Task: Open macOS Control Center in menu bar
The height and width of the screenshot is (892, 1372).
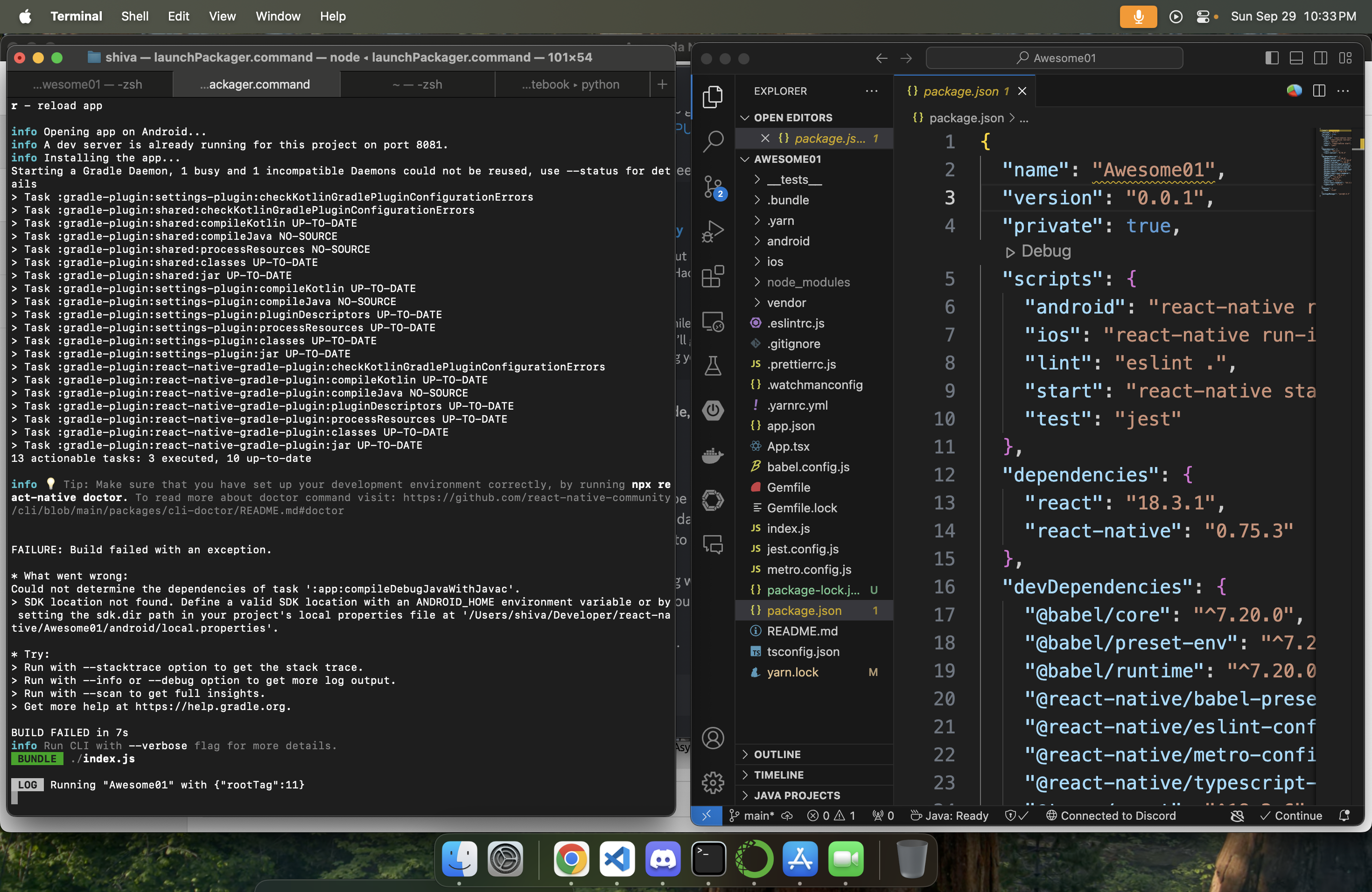Action: [1203, 16]
